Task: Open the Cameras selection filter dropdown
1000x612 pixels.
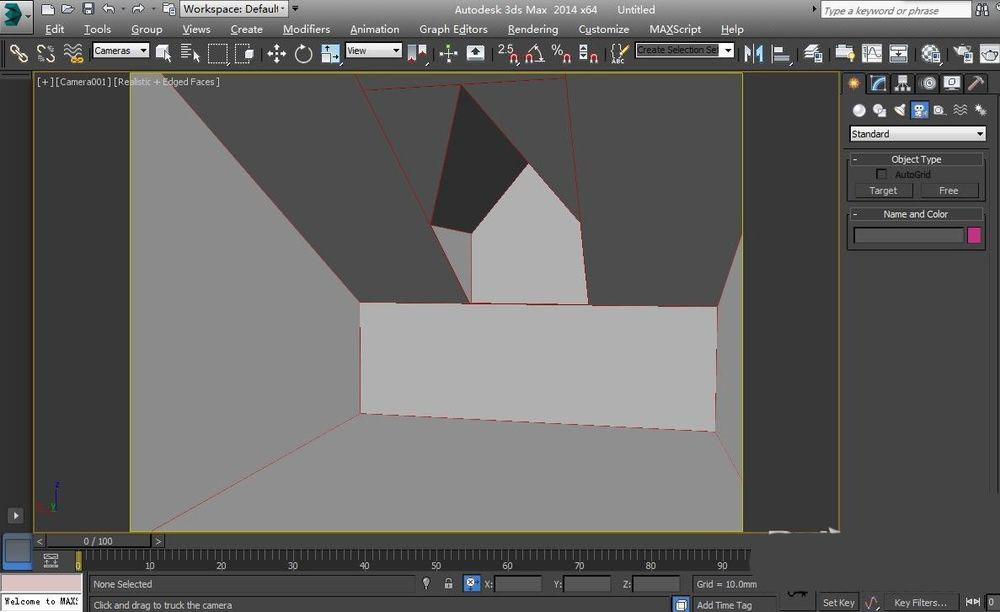Action: click(x=120, y=50)
